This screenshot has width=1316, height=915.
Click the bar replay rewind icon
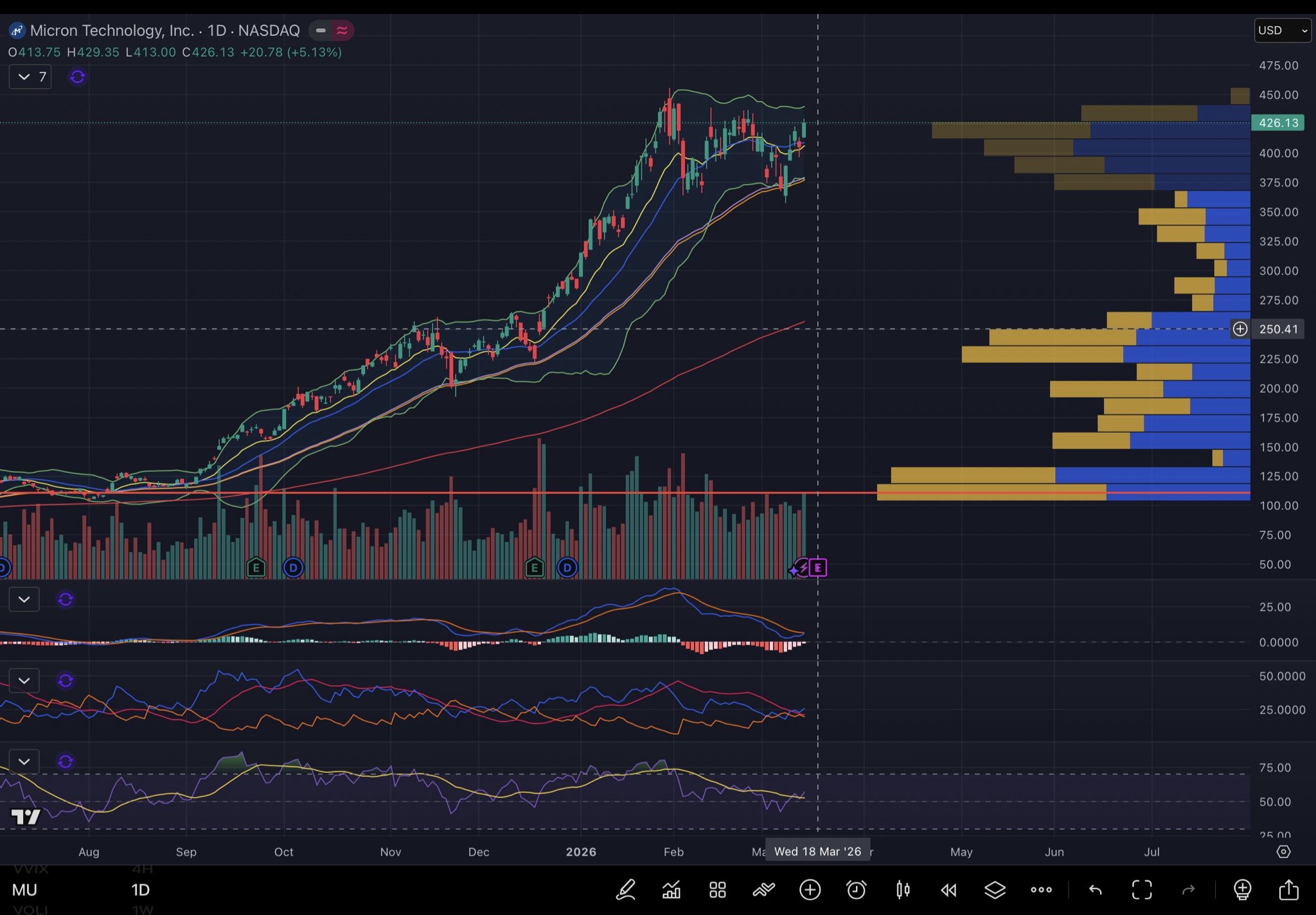tap(948, 890)
